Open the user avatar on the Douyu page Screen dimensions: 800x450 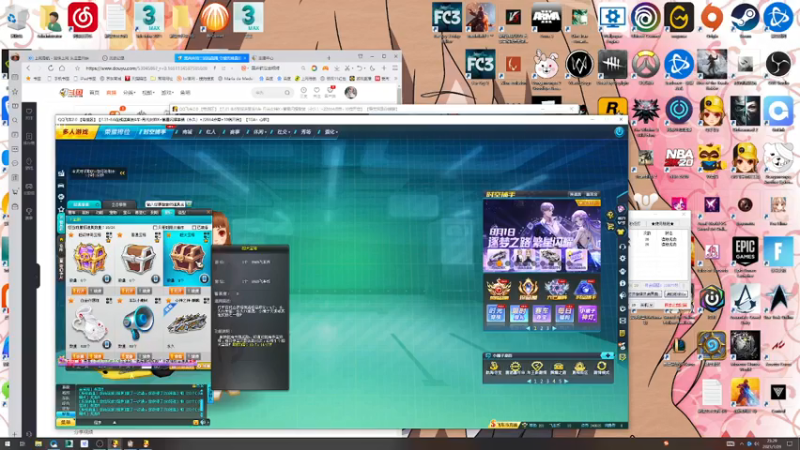click(351, 92)
